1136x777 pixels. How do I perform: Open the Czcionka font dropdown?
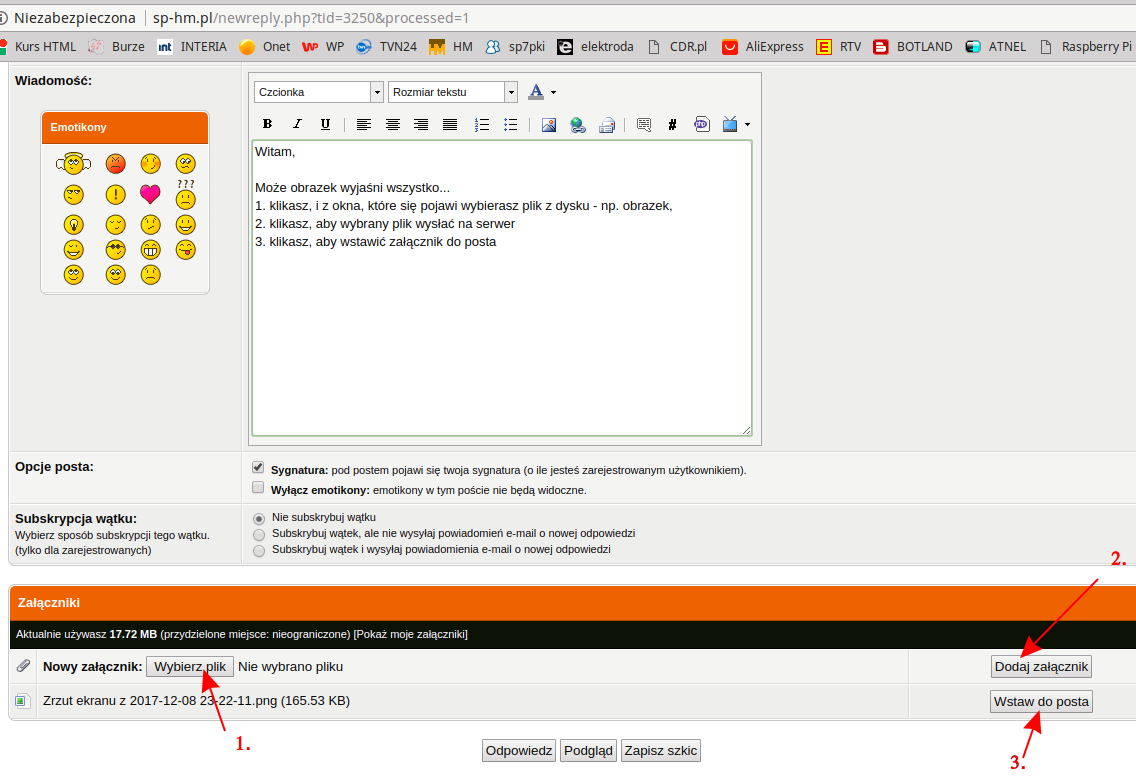[318, 92]
